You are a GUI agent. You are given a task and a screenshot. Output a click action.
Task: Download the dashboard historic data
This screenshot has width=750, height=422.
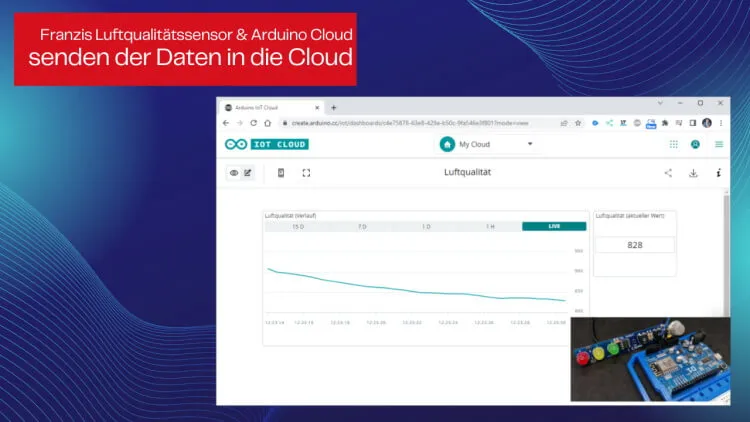pos(693,173)
